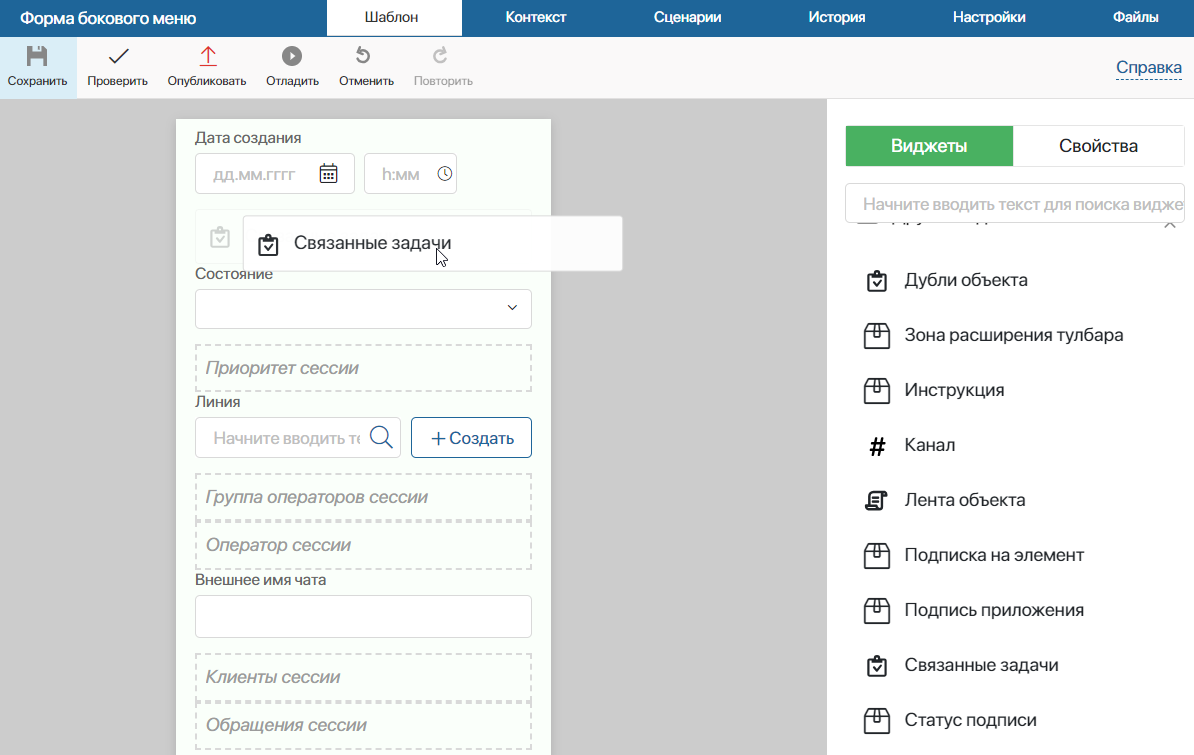This screenshot has height=755, width=1194.
Task: Open the Сценарии tab
Action: tap(687, 17)
